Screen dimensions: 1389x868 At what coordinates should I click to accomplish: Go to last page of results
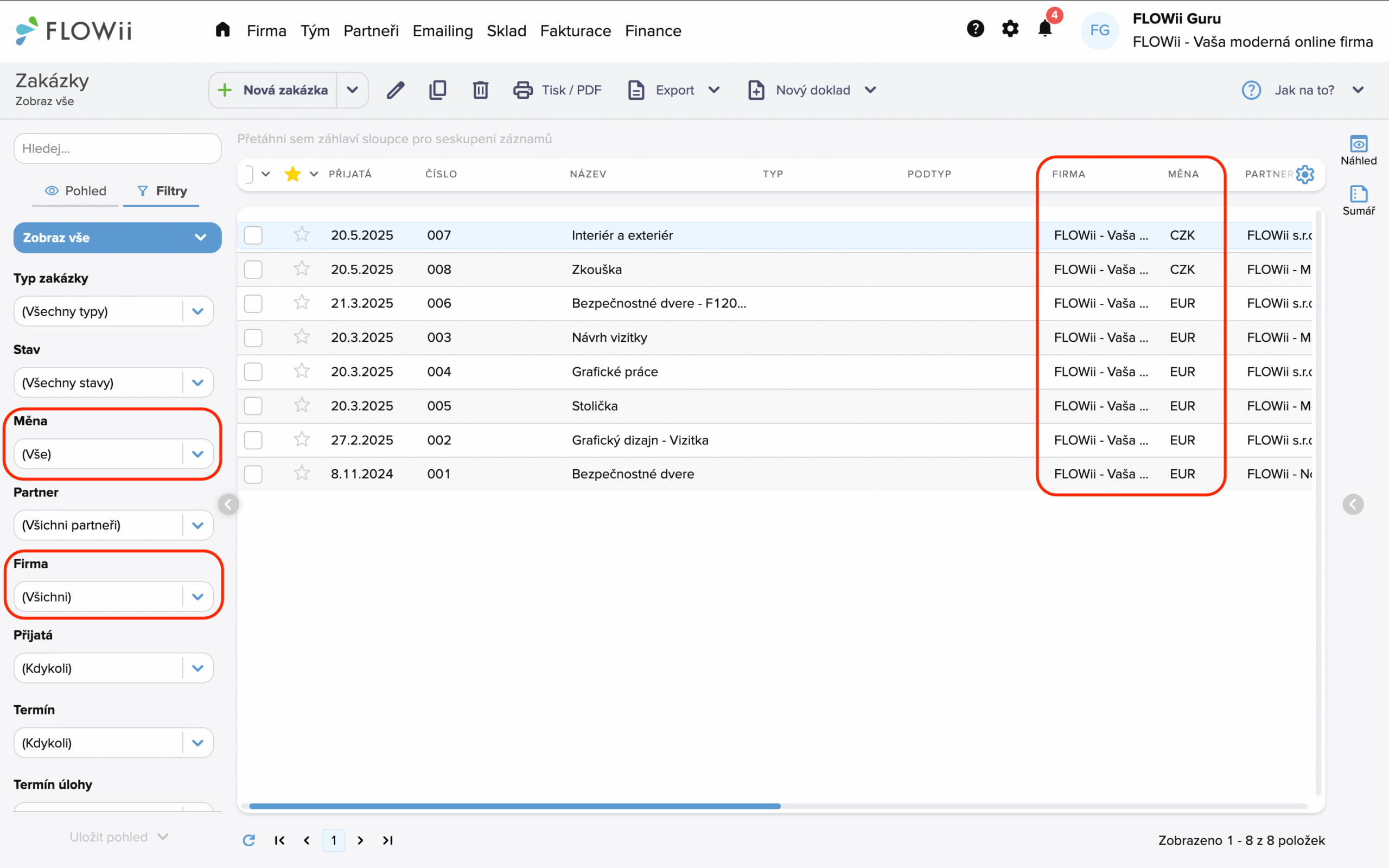388,840
